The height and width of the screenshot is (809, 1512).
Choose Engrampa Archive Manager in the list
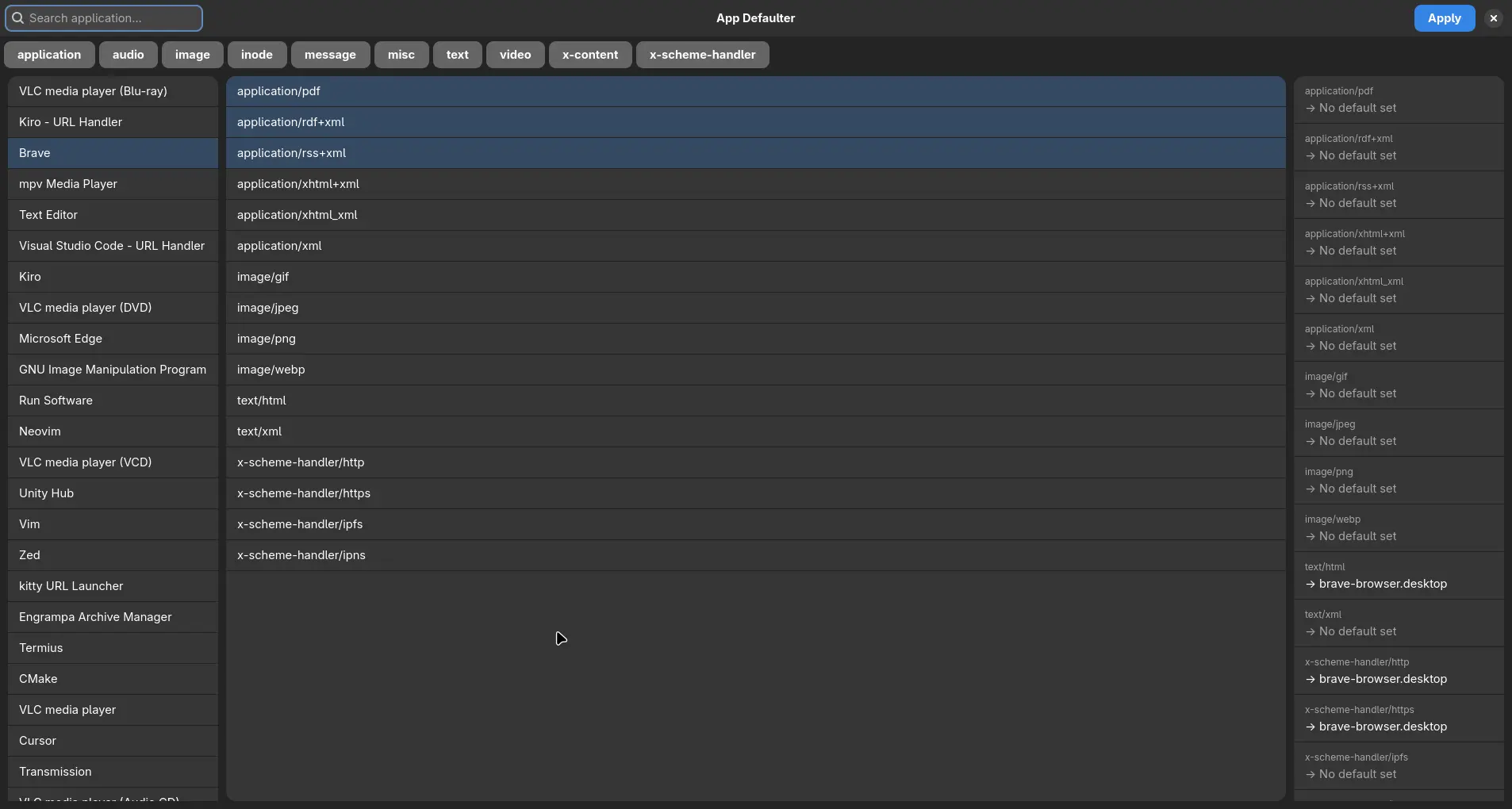pyautogui.click(x=113, y=617)
